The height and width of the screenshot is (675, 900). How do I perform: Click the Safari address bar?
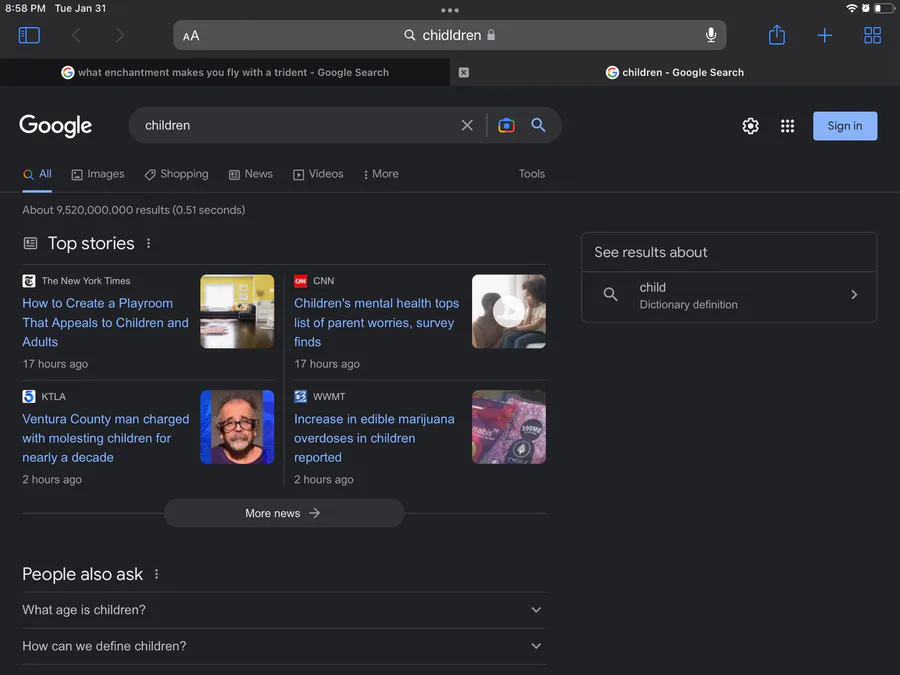[450, 35]
